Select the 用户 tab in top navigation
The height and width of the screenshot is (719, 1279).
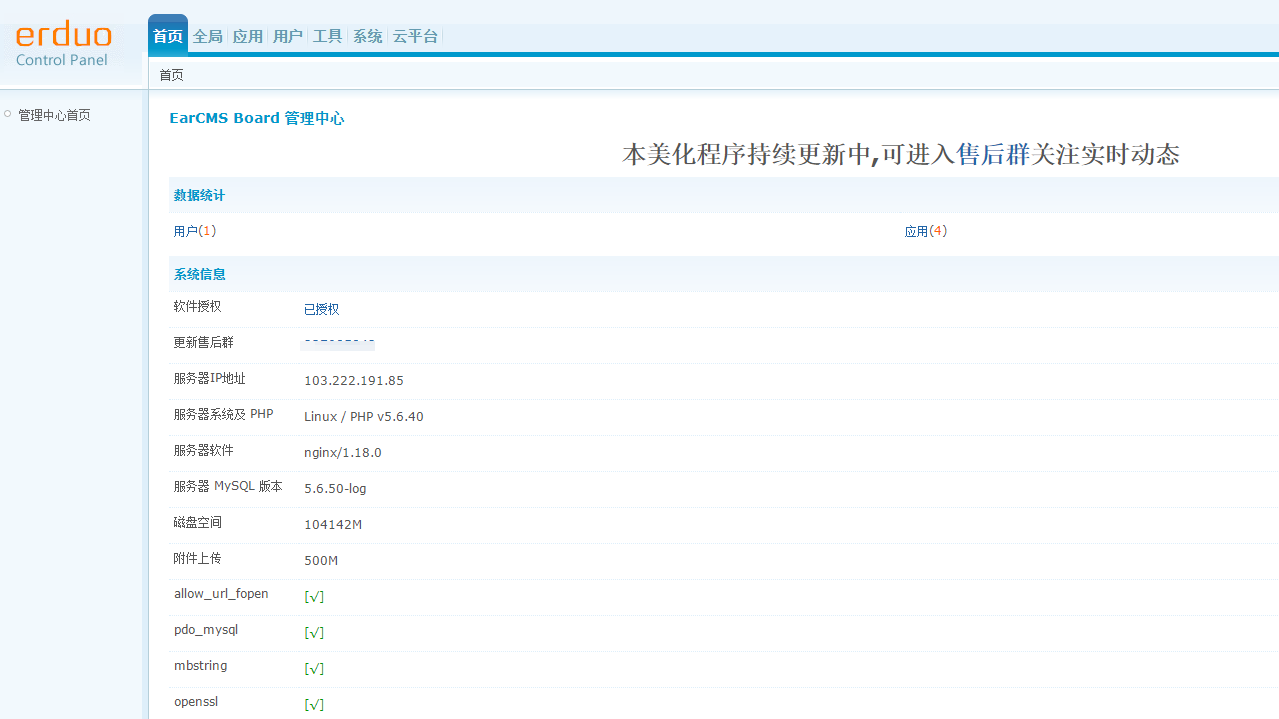(x=288, y=36)
